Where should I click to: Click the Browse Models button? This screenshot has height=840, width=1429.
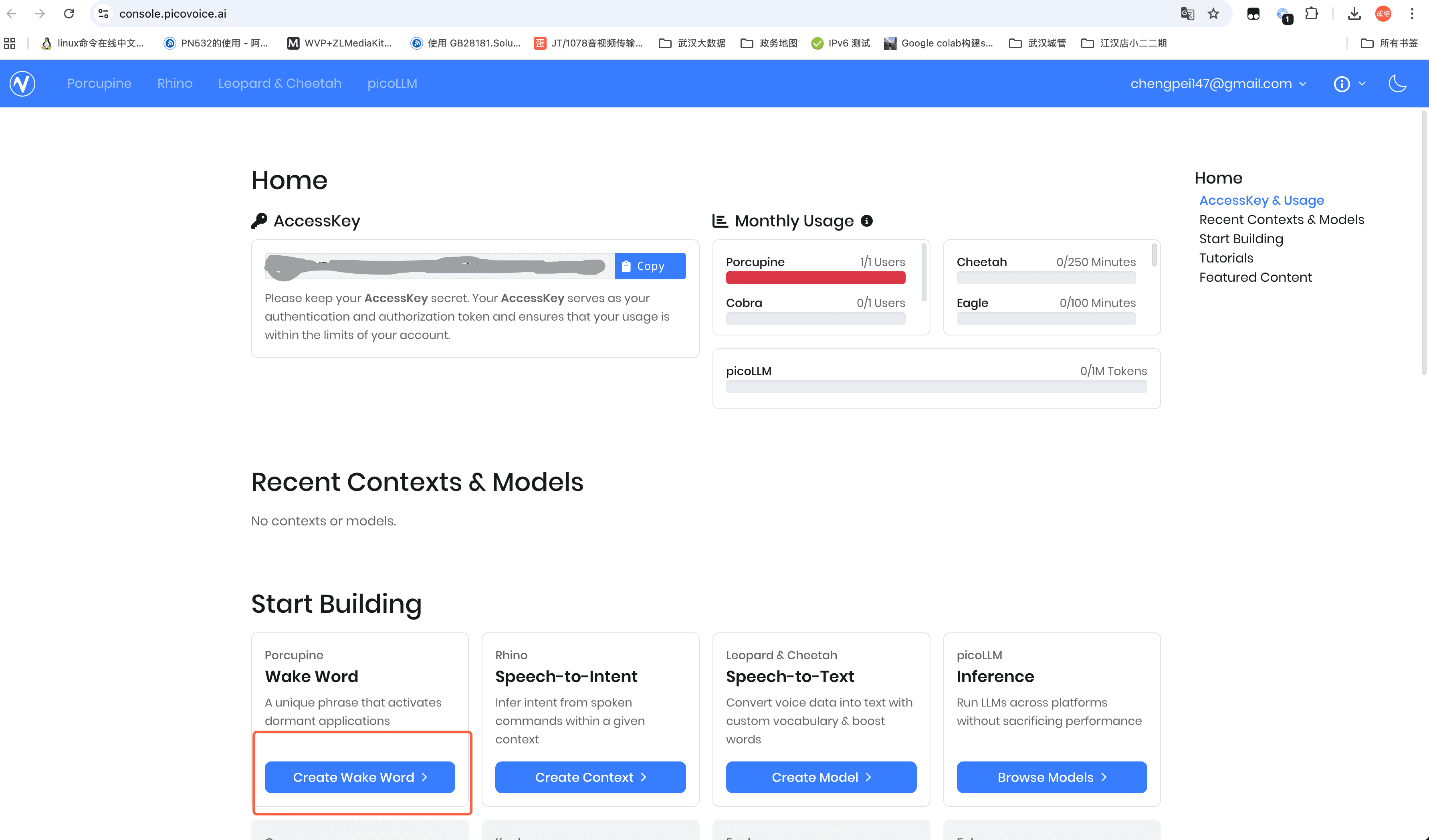tap(1052, 777)
